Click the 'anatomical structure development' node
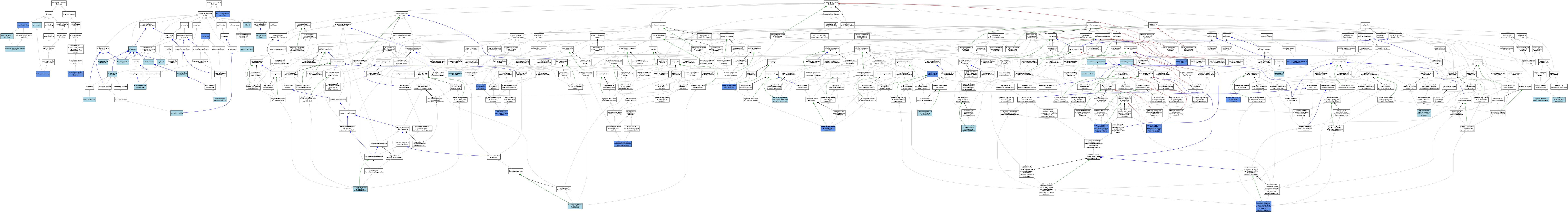The height and width of the screenshot is (212, 1568). tap(343, 25)
